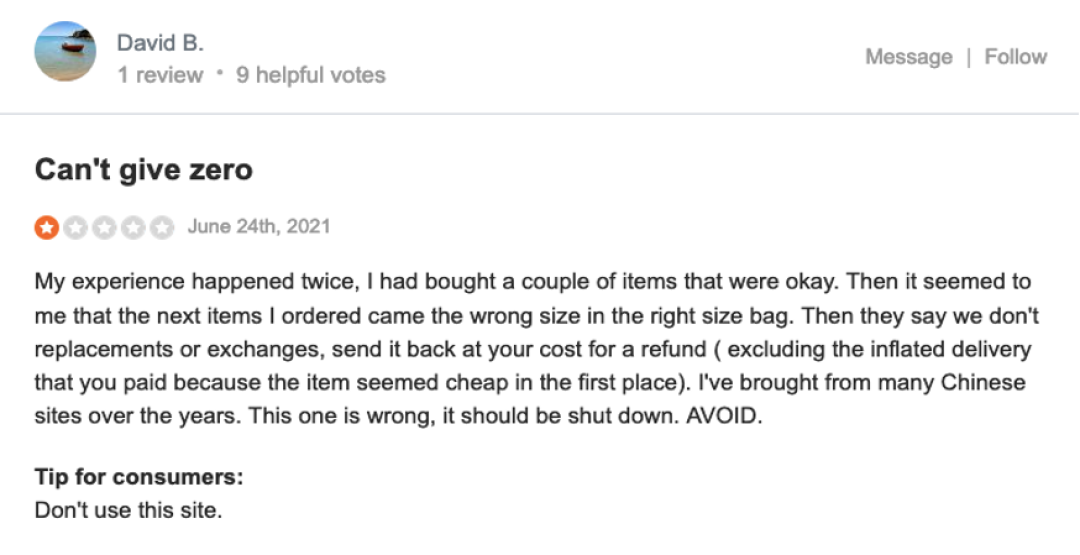Click the fourth gray rating star
The height and width of the screenshot is (555, 1080).
[x=133, y=228]
